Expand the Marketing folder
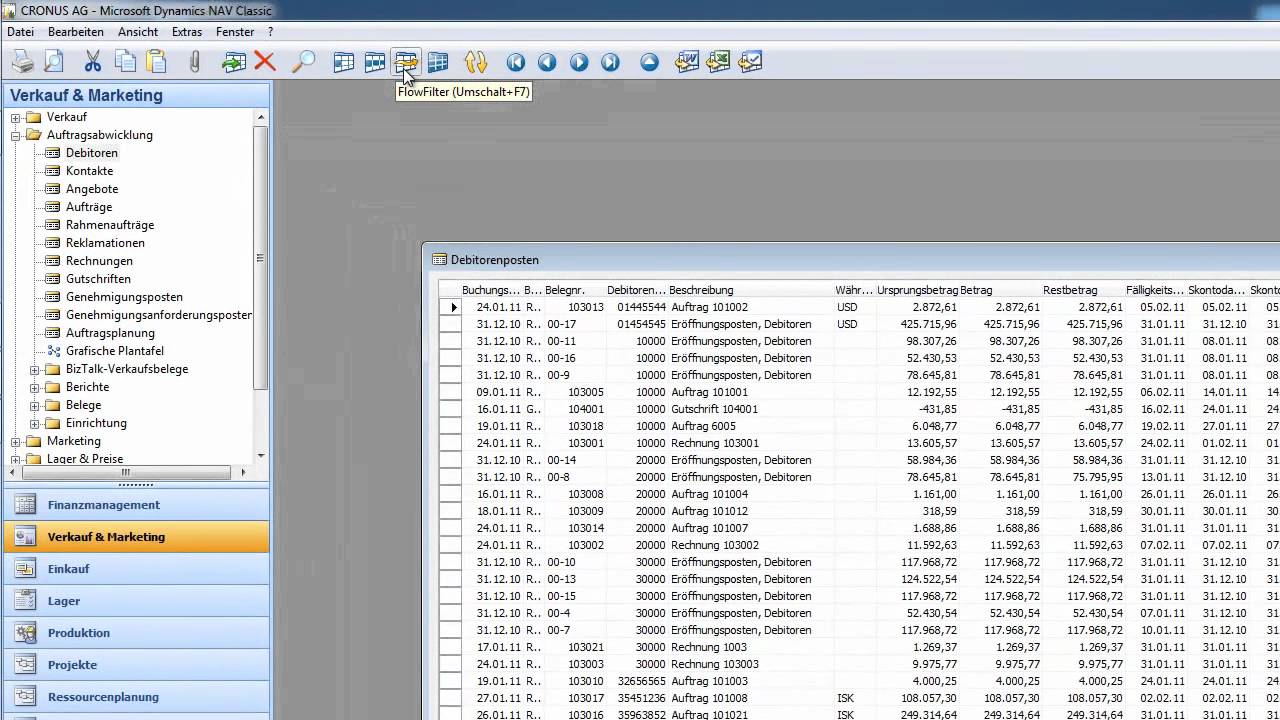Viewport: 1280px width, 720px height. pyautogui.click(x=16, y=442)
